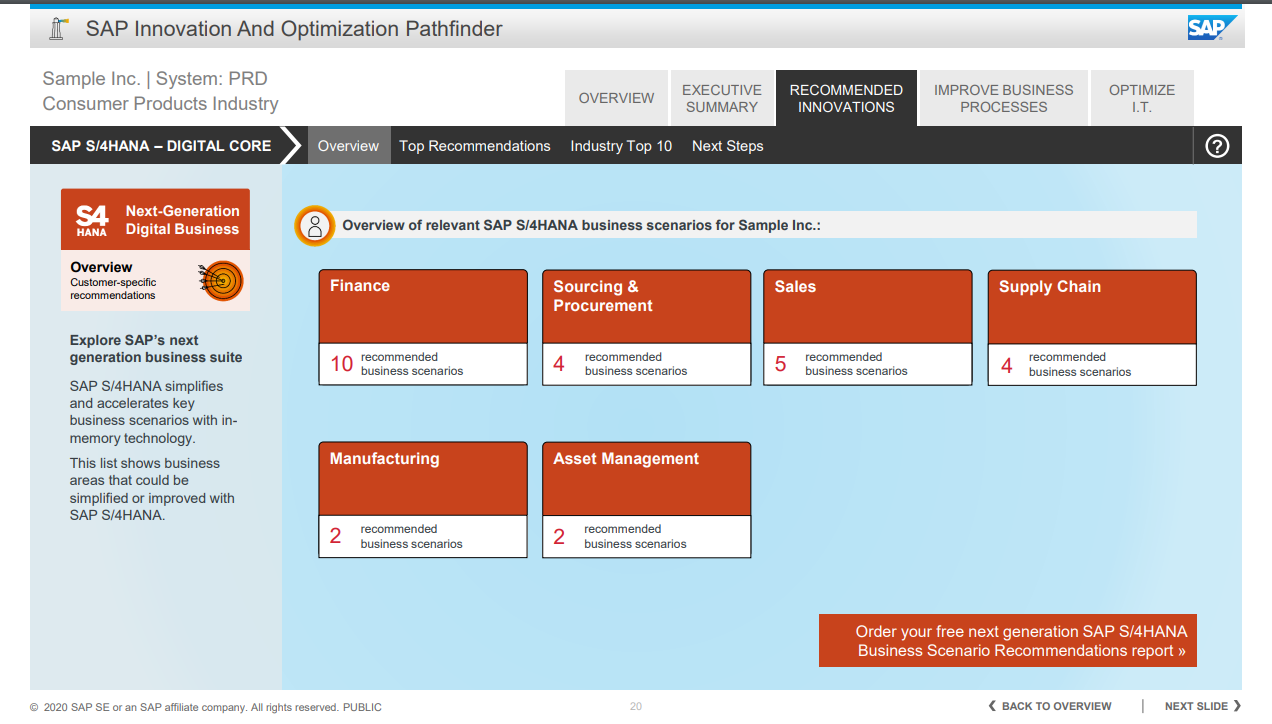The image size is (1272, 724).
Task: Click the 2 count under Asset Management
Action: click(559, 537)
